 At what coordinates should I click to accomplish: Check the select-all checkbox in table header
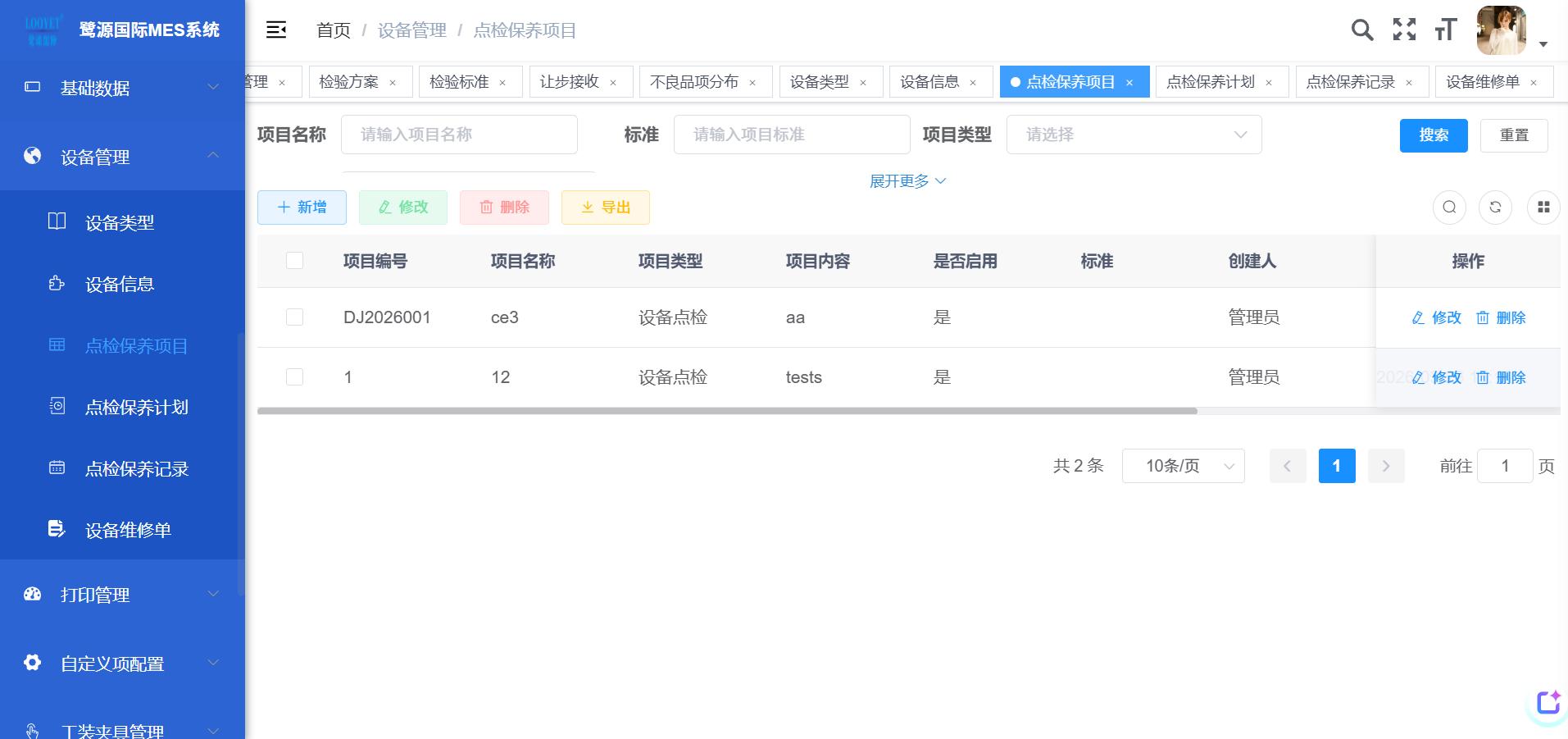click(294, 261)
